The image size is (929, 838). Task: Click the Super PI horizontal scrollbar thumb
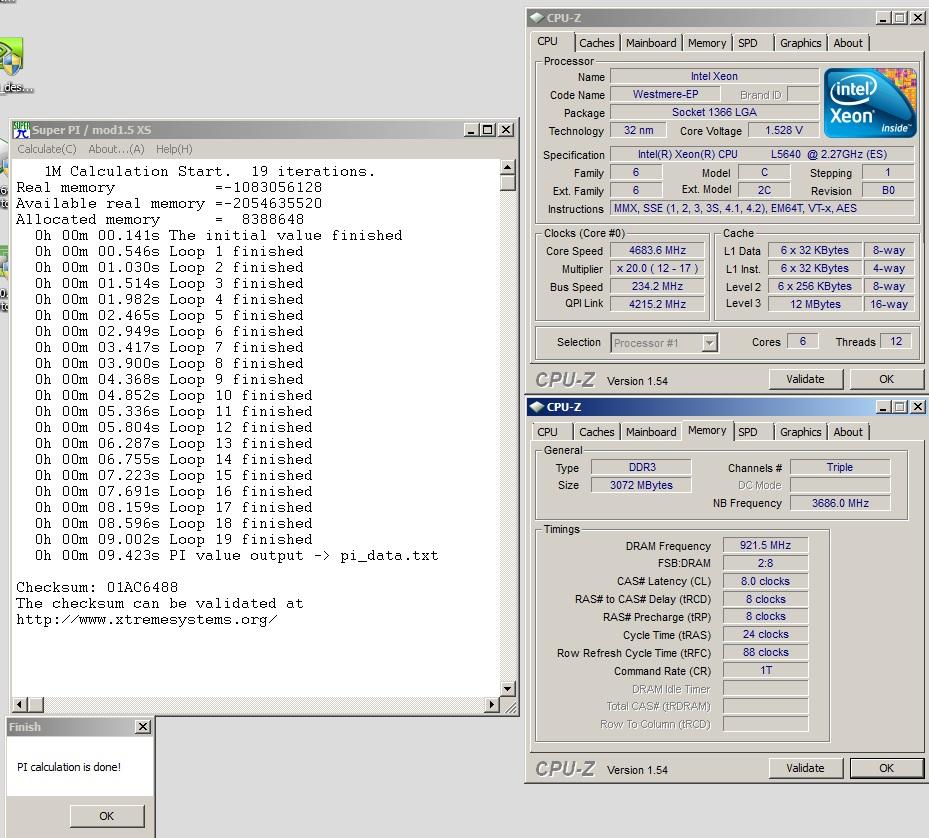pos(36,705)
